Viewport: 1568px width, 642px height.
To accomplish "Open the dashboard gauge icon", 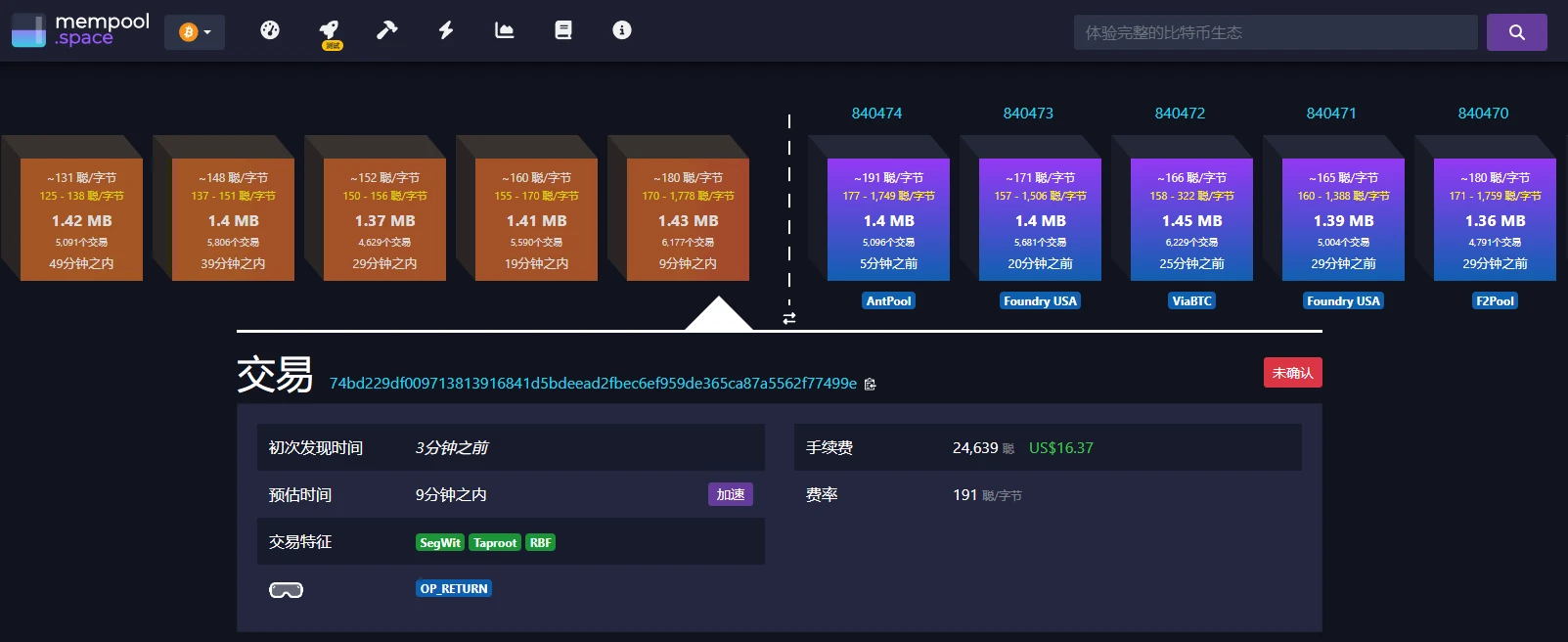I will coord(270,30).
